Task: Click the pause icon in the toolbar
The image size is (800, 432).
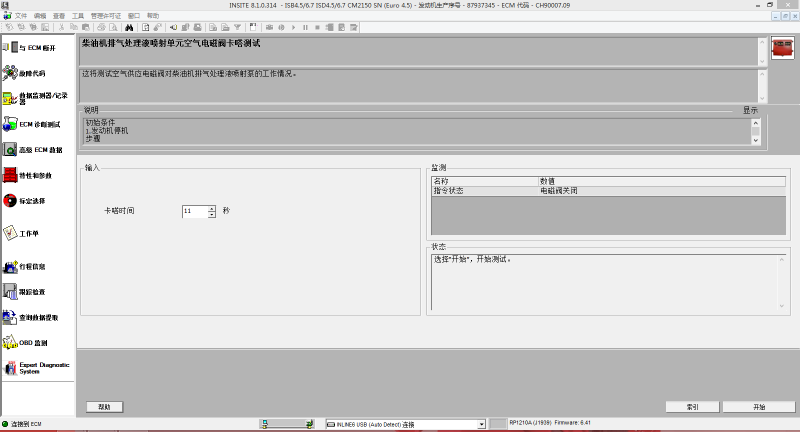Action: (x=305, y=27)
